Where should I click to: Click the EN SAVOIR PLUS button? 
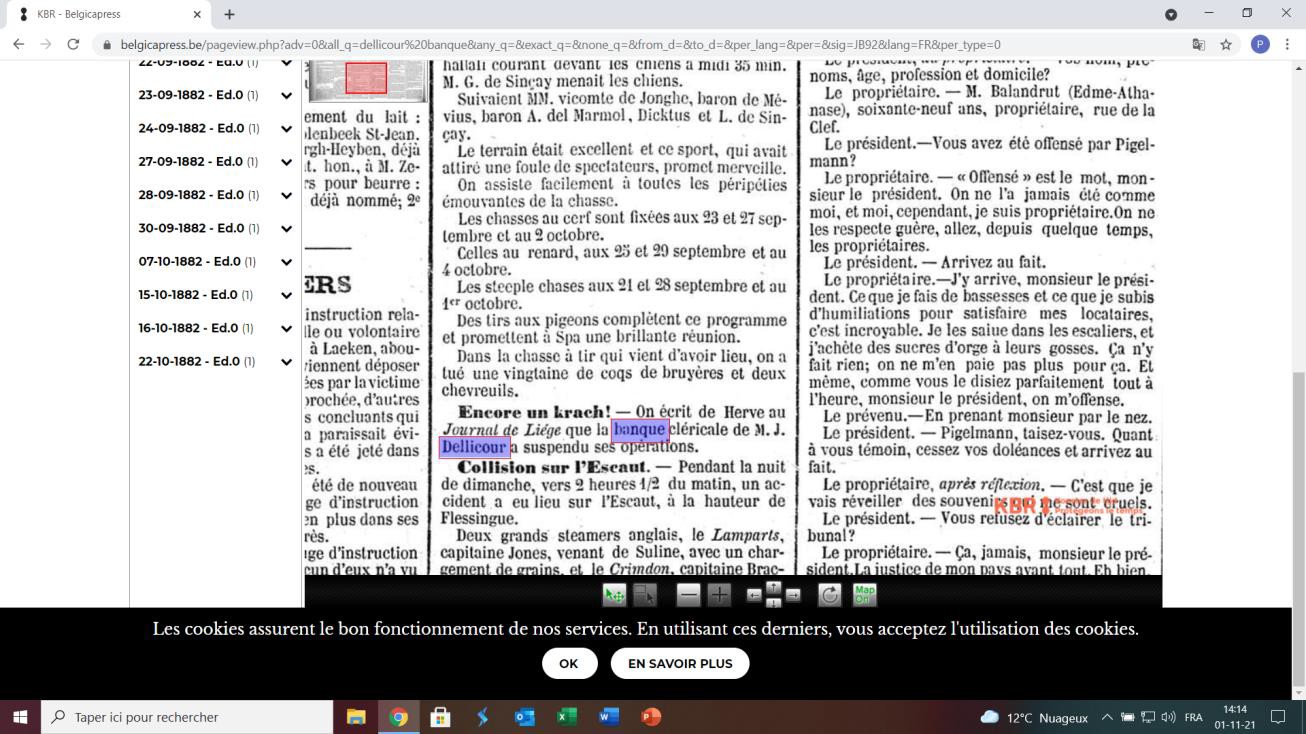pos(679,663)
